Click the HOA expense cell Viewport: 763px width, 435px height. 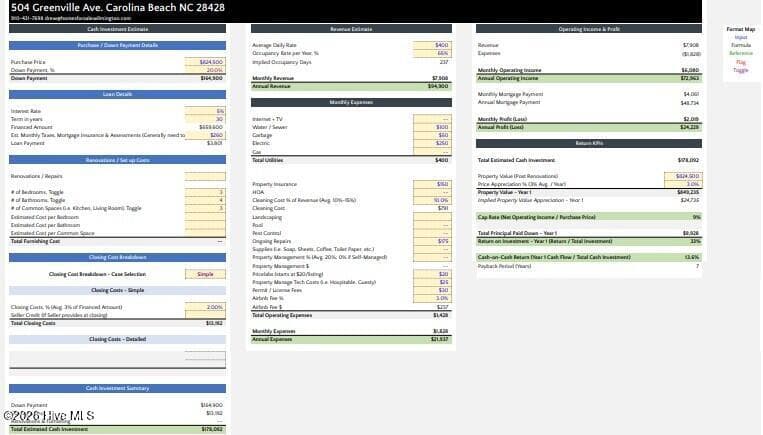click(432, 192)
